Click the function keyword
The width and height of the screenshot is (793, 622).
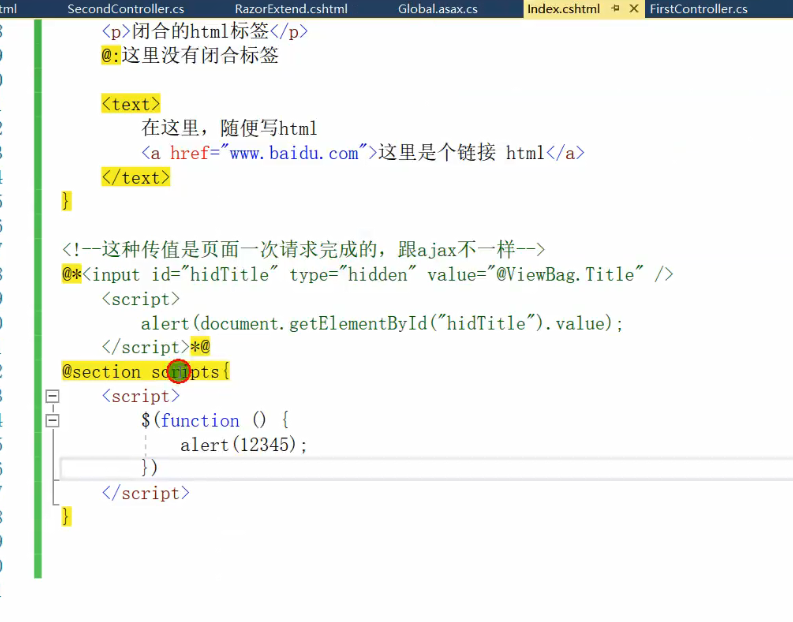[x=200, y=420]
